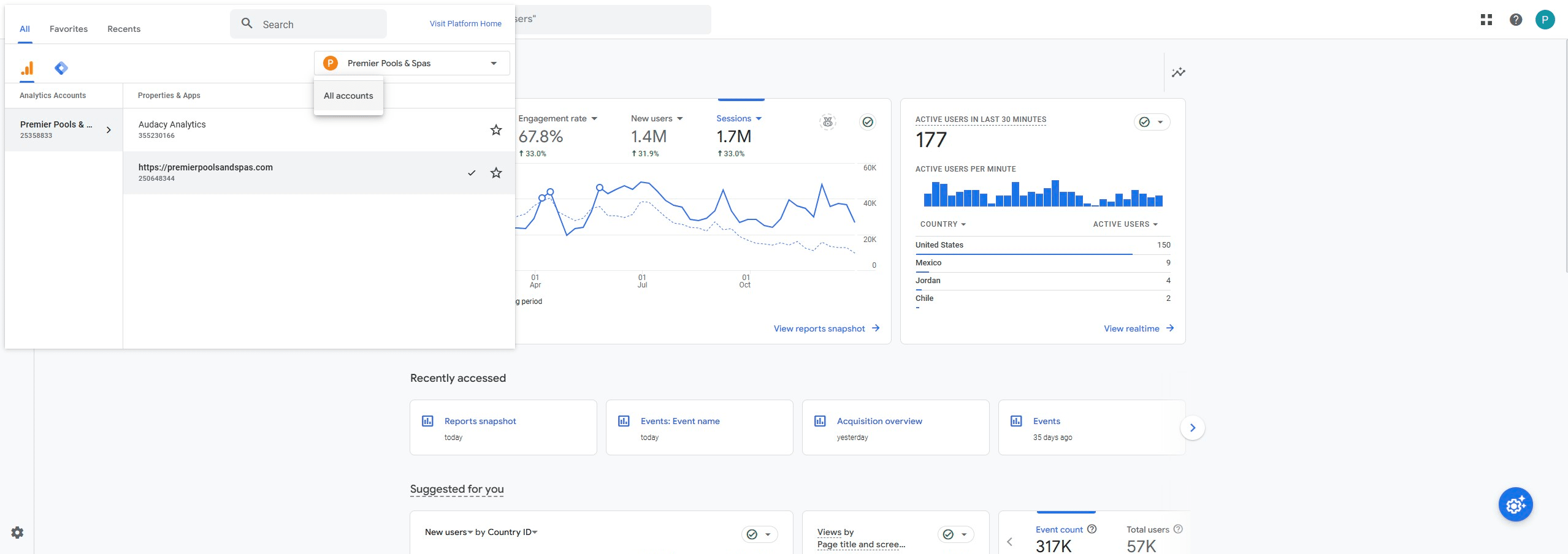The image size is (1568, 554).
Task: Click the account Search field
Action: tap(308, 25)
